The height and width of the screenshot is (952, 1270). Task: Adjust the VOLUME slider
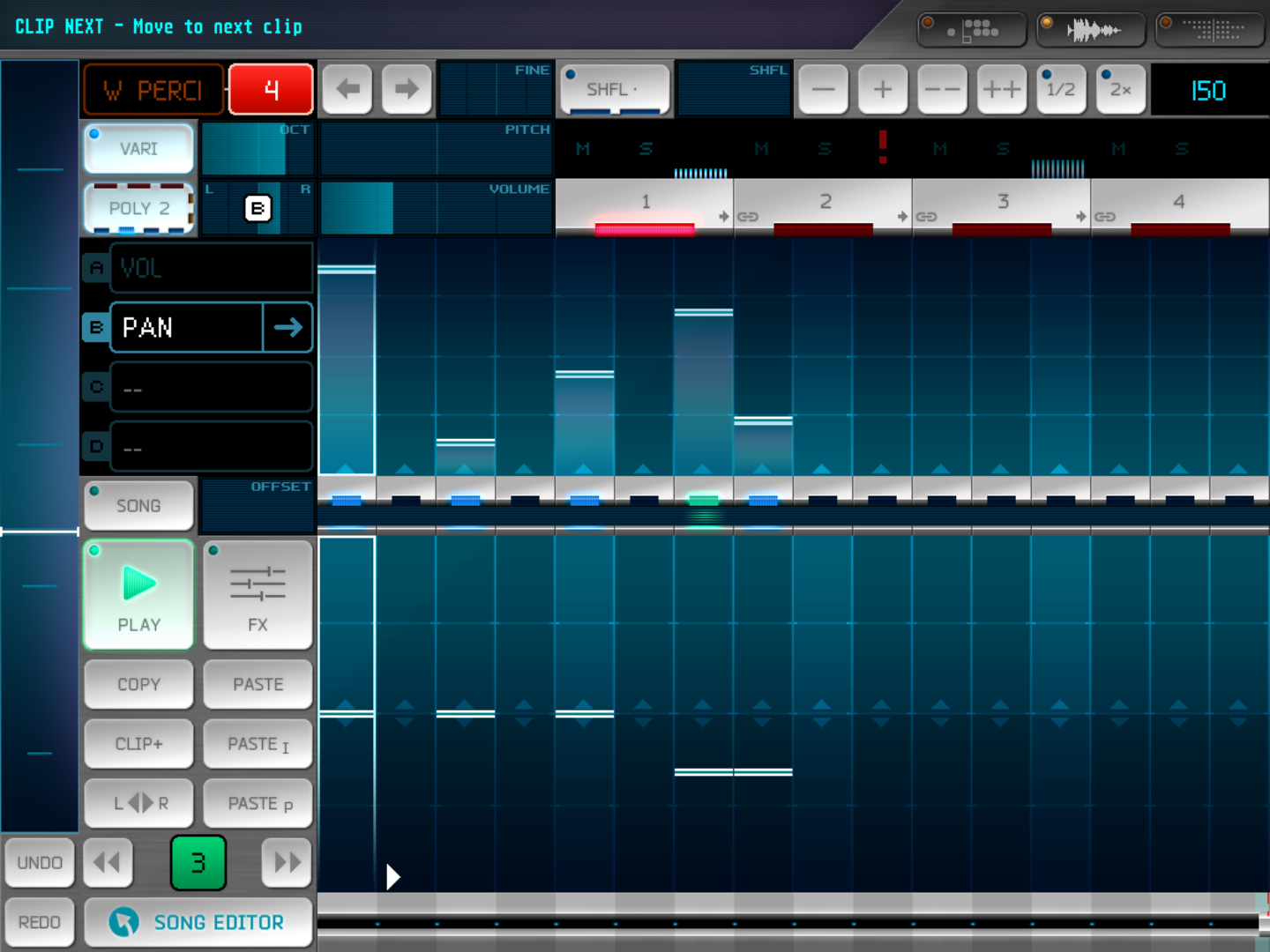437,209
